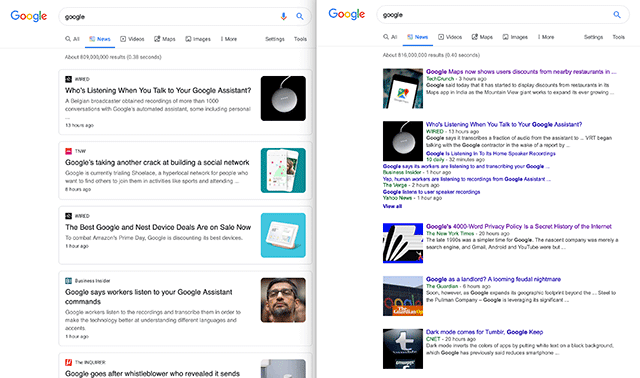
Task: Open the Tumblr dark mode article thumbnail
Action: pyautogui.click(x=403, y=349)
